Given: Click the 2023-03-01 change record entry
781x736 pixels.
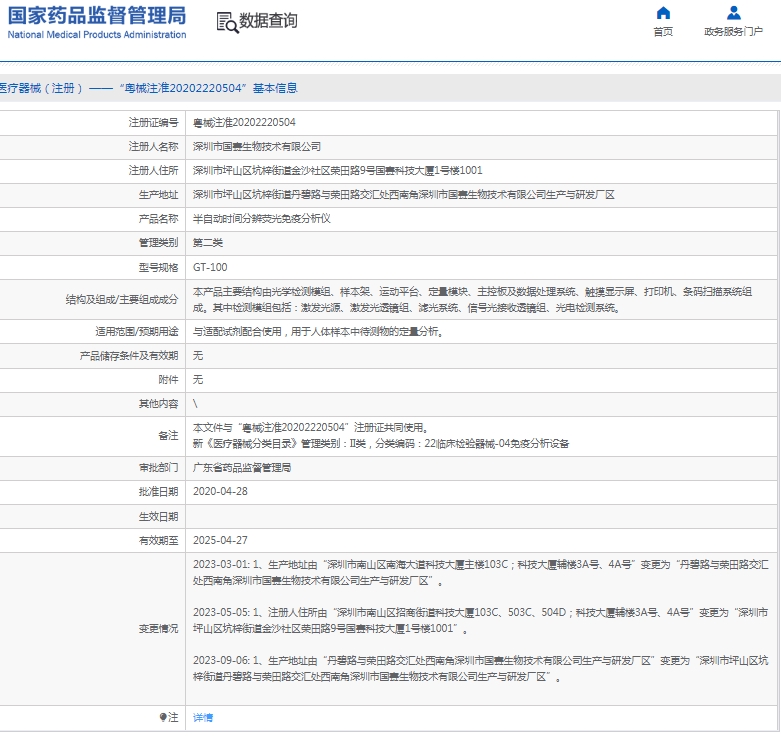Looking at the screenshot, I should point(481,573).
